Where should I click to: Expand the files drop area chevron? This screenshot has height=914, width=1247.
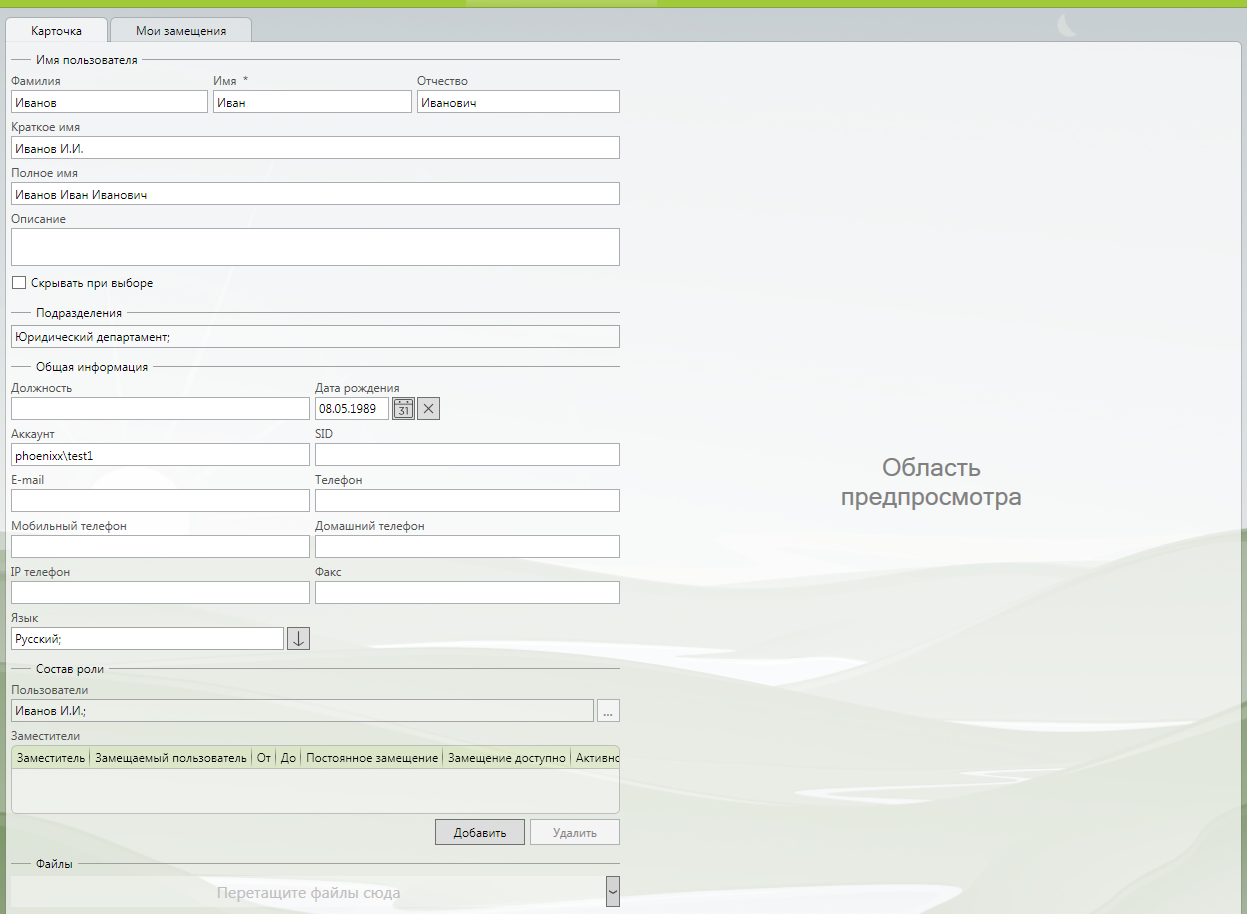[x=613, y=891]
